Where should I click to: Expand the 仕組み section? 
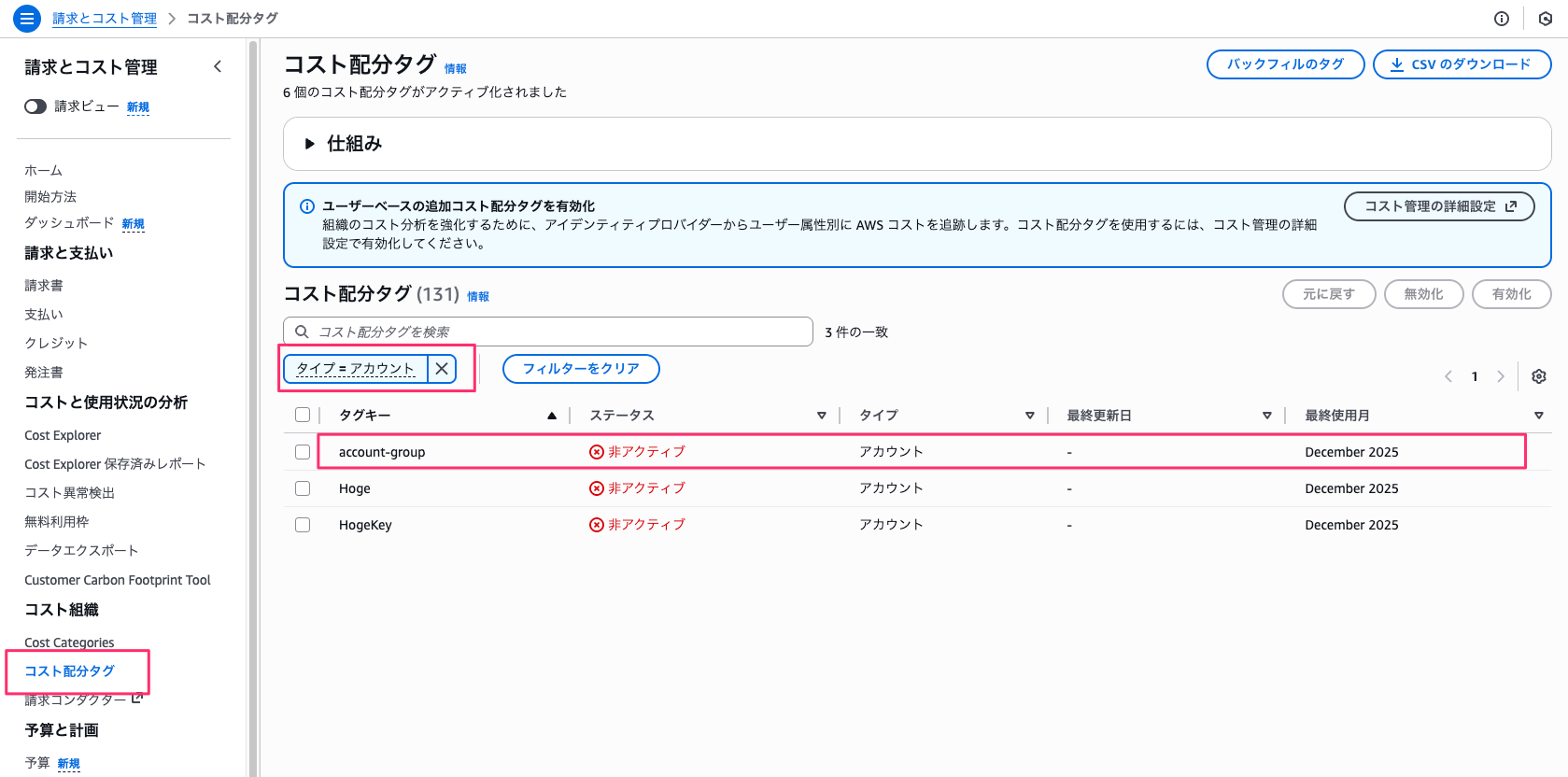pyautogui.click(x=310, y=144)
